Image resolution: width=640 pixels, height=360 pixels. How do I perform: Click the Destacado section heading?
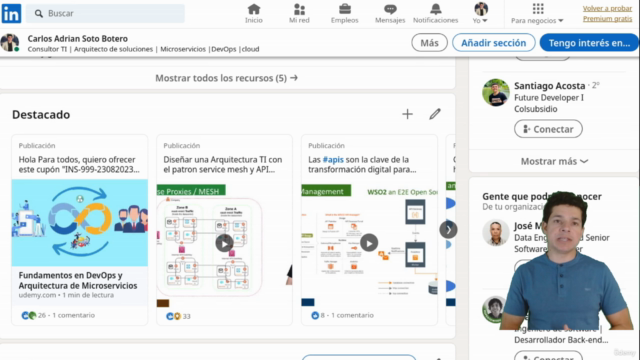[41, 115]
